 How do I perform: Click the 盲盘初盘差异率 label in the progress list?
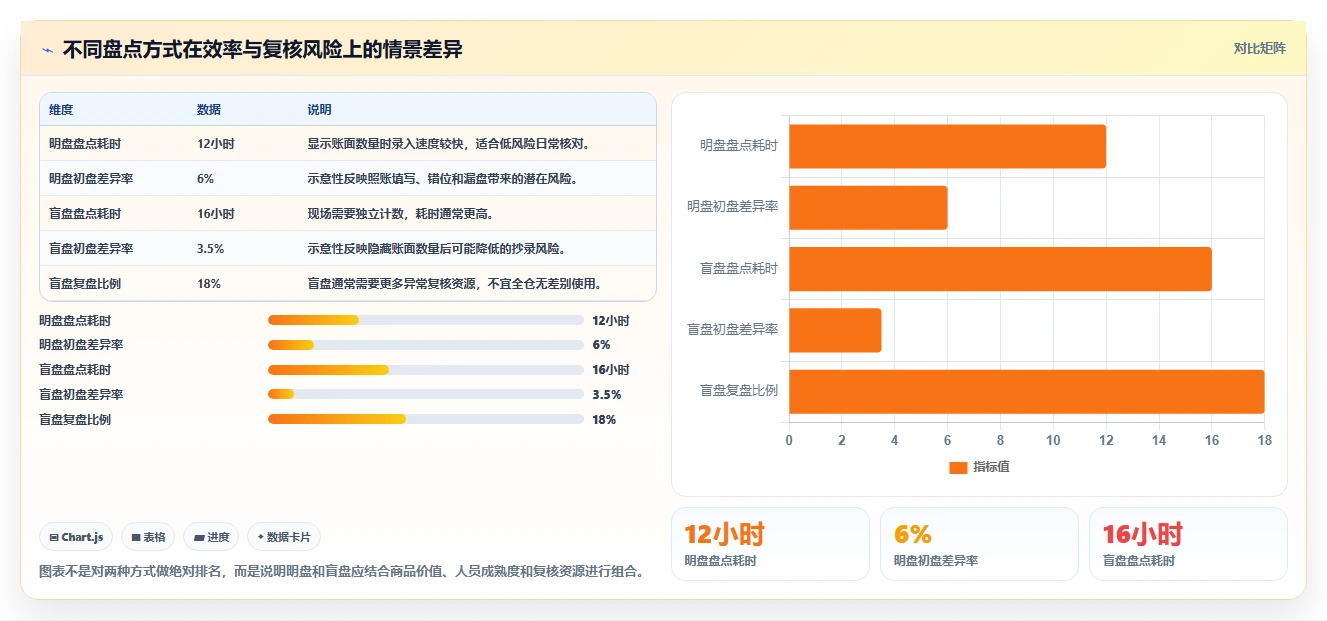pyautogui.click(x=81, y=395)
